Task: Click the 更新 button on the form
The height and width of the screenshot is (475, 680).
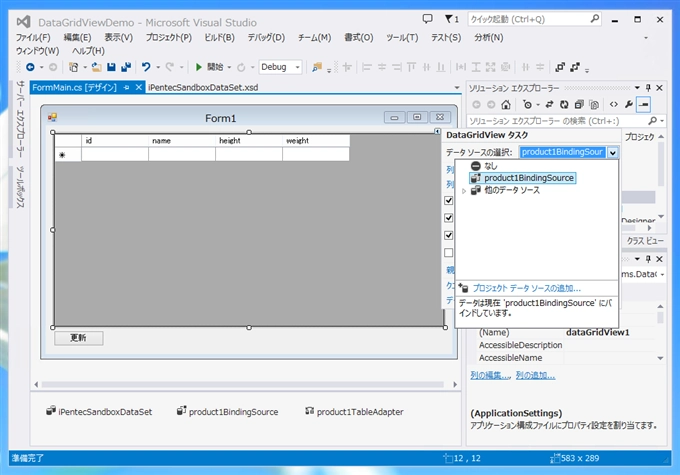Action: 78,338
